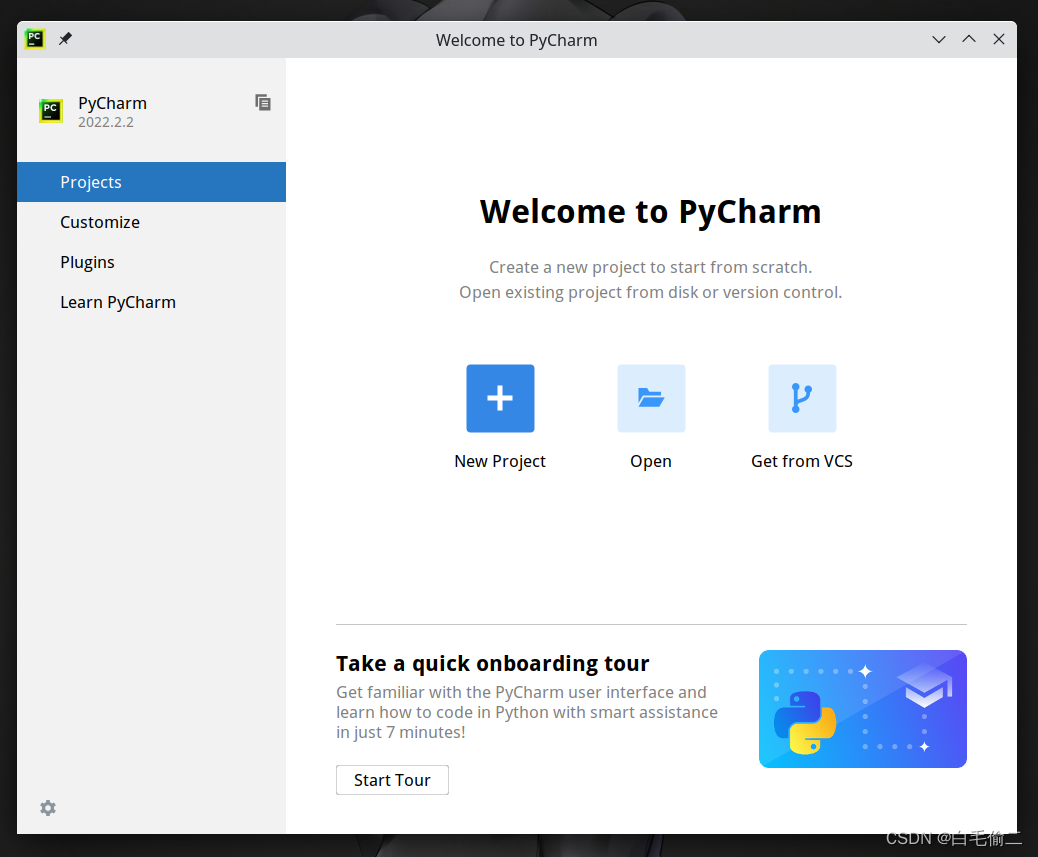The image size is (1038, 857).
Task: Open settings gear at bottom left
Action: (48, 807)
